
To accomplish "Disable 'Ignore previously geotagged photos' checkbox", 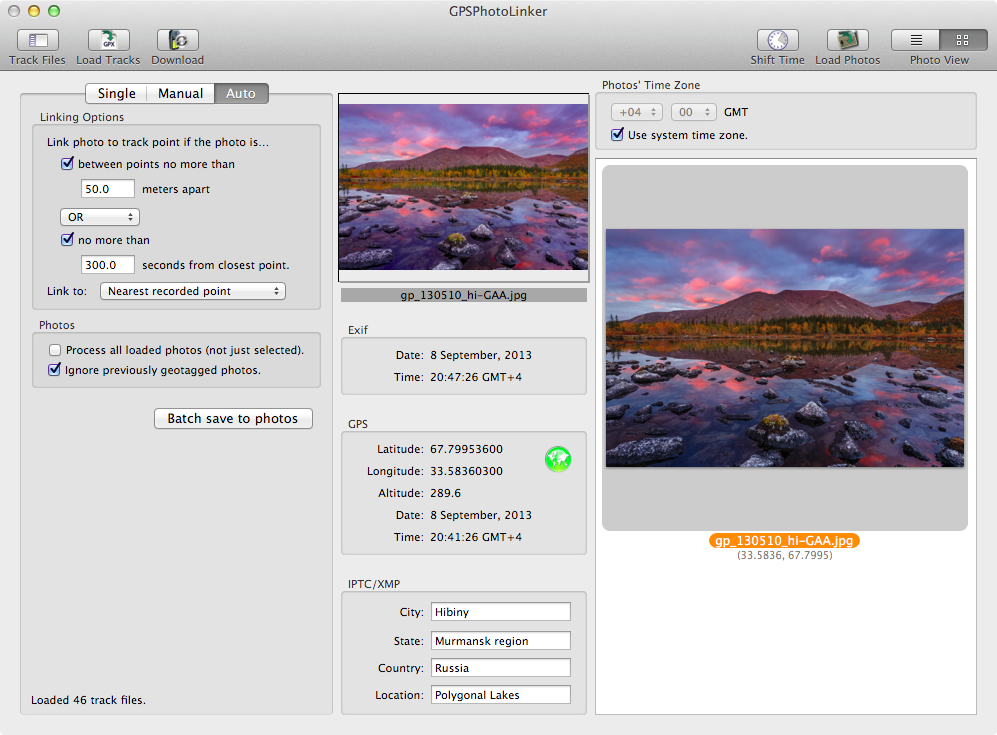I will 55,369.
